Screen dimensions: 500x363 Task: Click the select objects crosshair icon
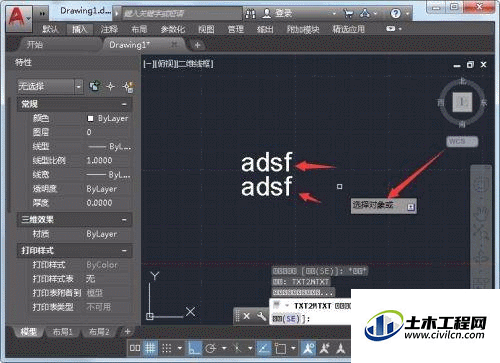point(110,87)
